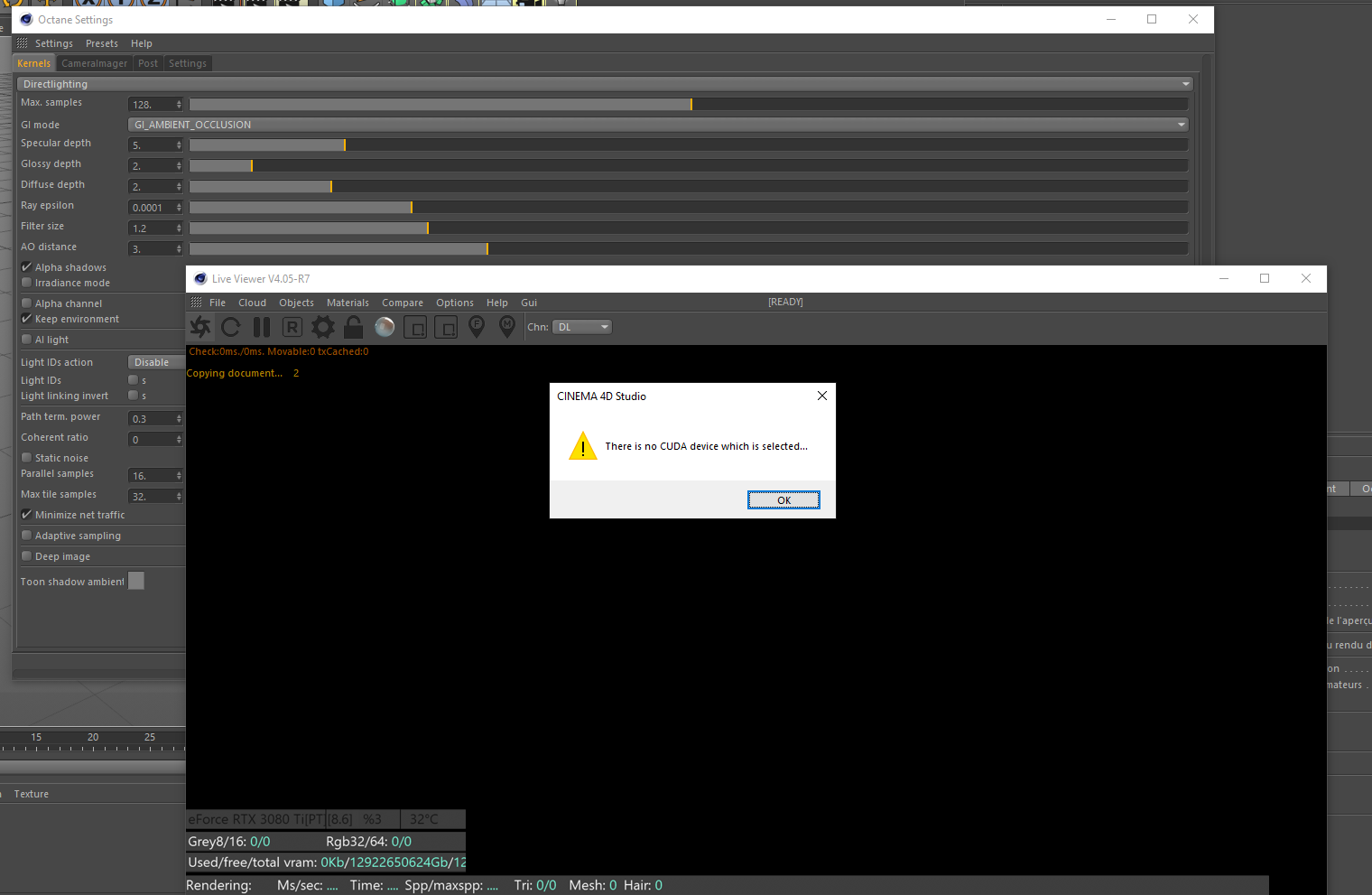Open the Settings tab next to Post

[x=188, y=63]
